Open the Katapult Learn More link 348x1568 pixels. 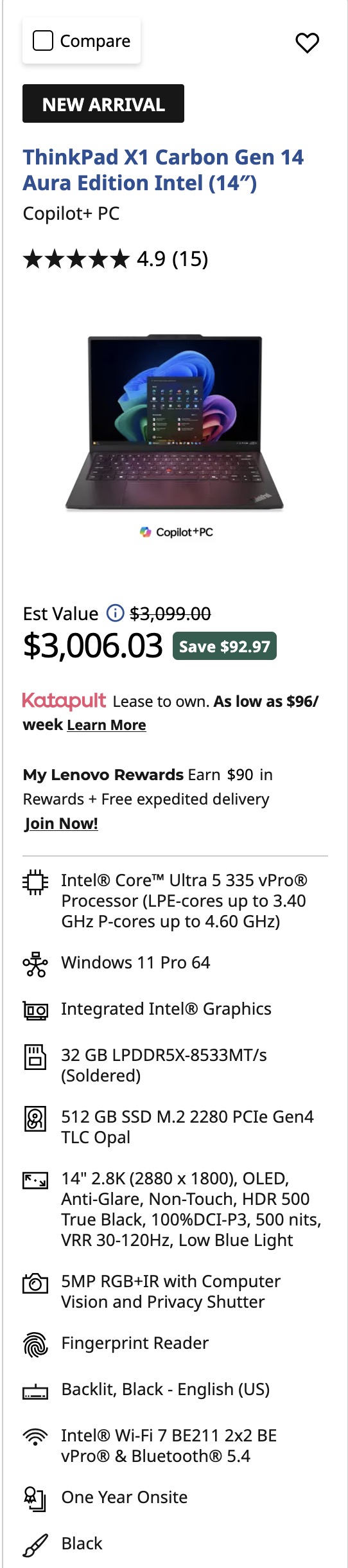tap(107, 725)
